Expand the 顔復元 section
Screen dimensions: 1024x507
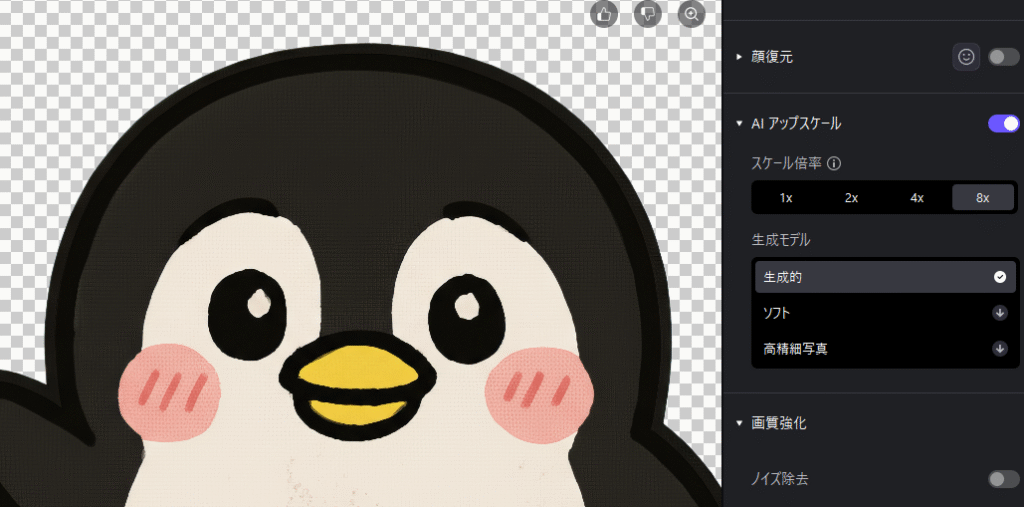(740, 57)
